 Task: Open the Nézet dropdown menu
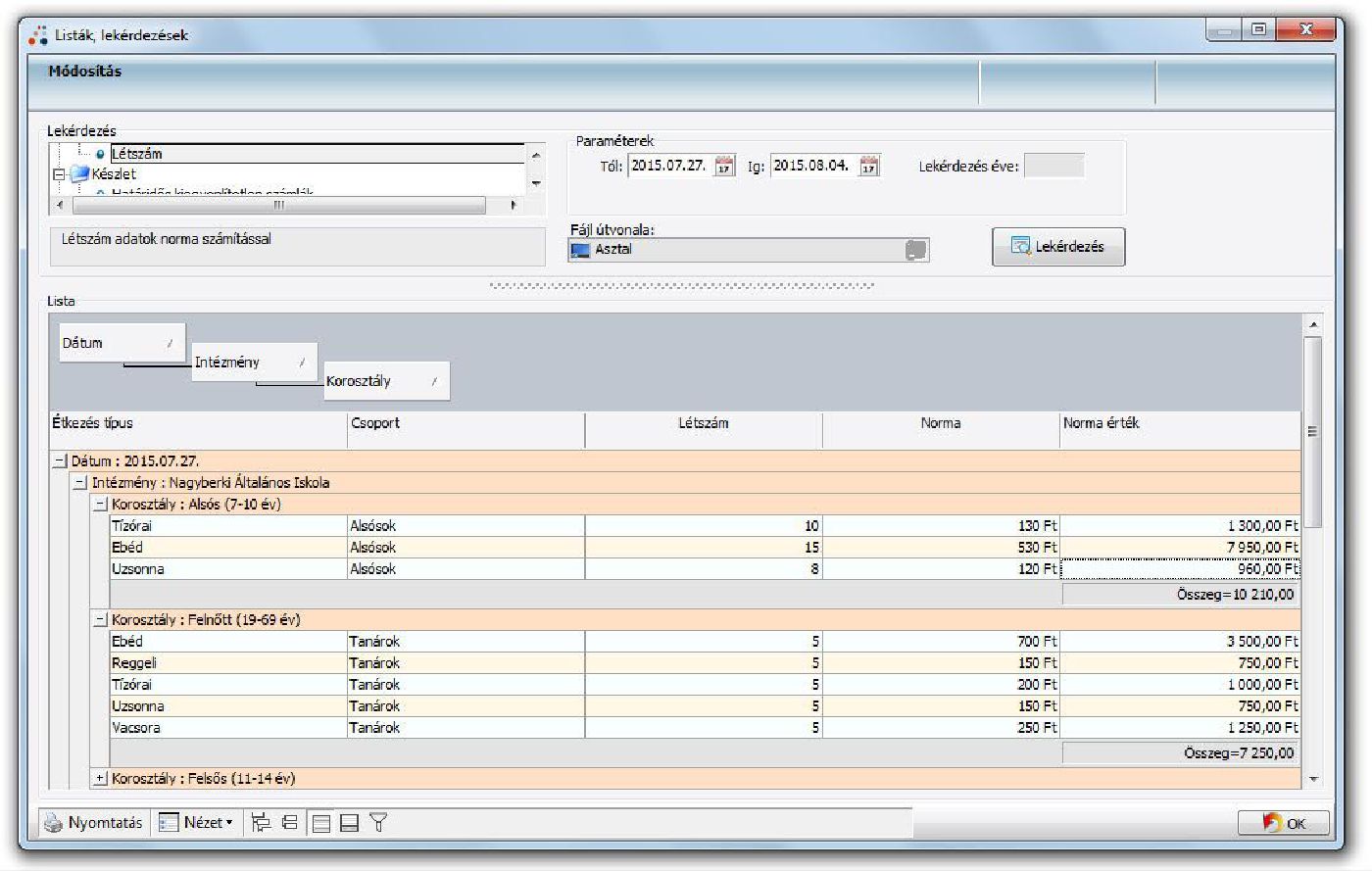tap(197, 823)
